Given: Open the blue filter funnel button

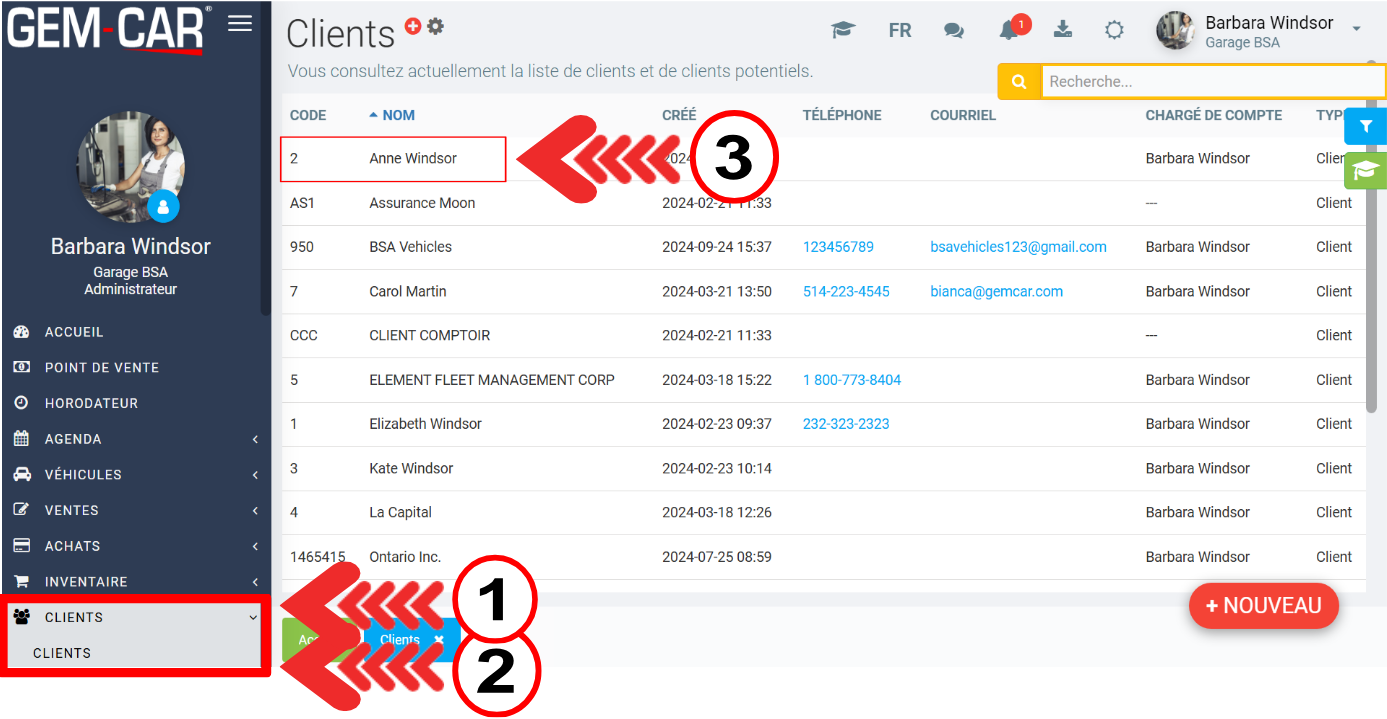Looking at the screenshot, I should 1365,127.
